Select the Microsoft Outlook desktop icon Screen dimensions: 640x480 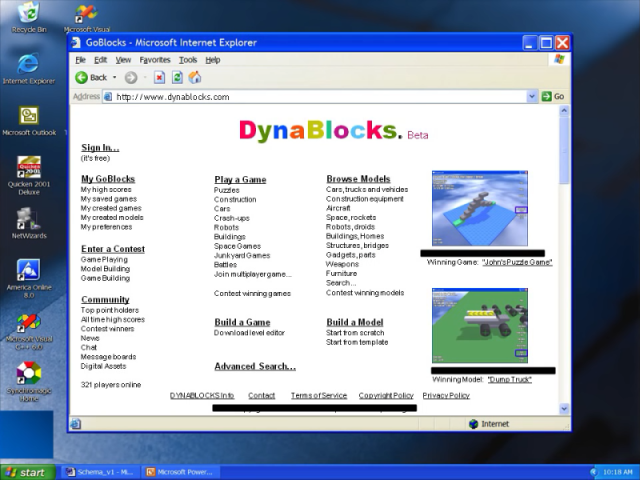point(29,121)
